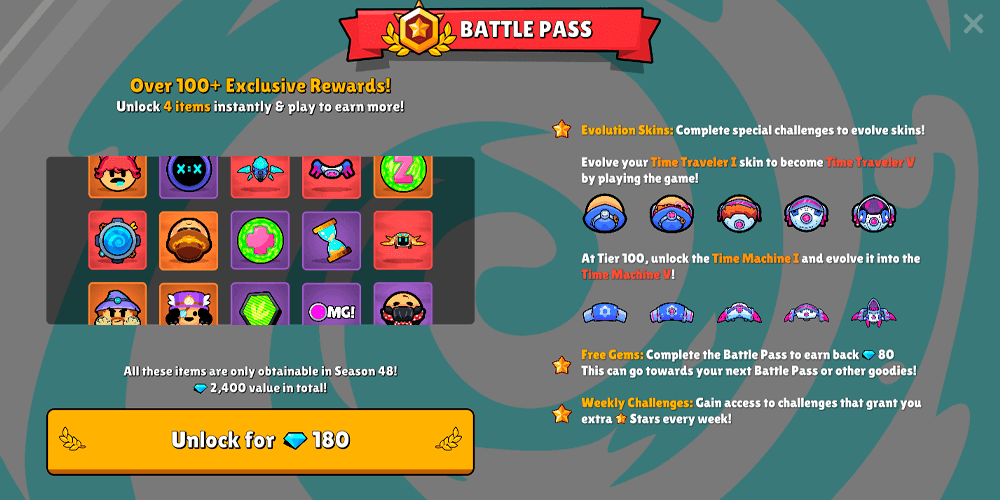
Task: Click the Unlock for 180 gems button
Action: pos(260,441)
